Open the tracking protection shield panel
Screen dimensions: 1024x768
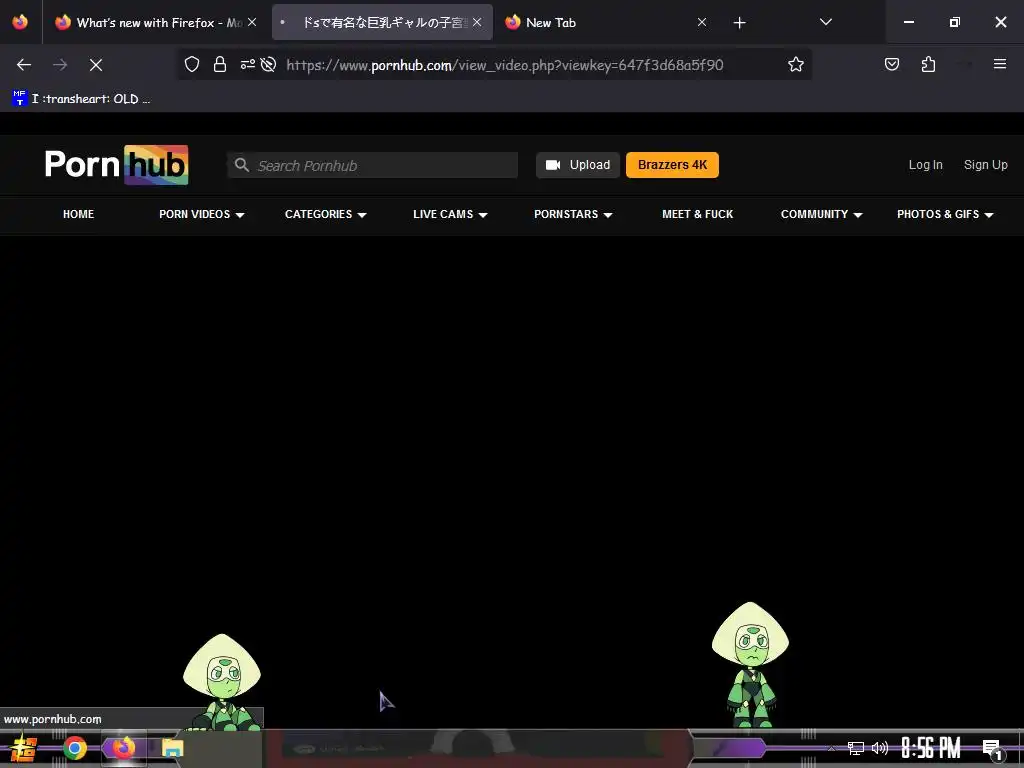(x=191, y=64)
